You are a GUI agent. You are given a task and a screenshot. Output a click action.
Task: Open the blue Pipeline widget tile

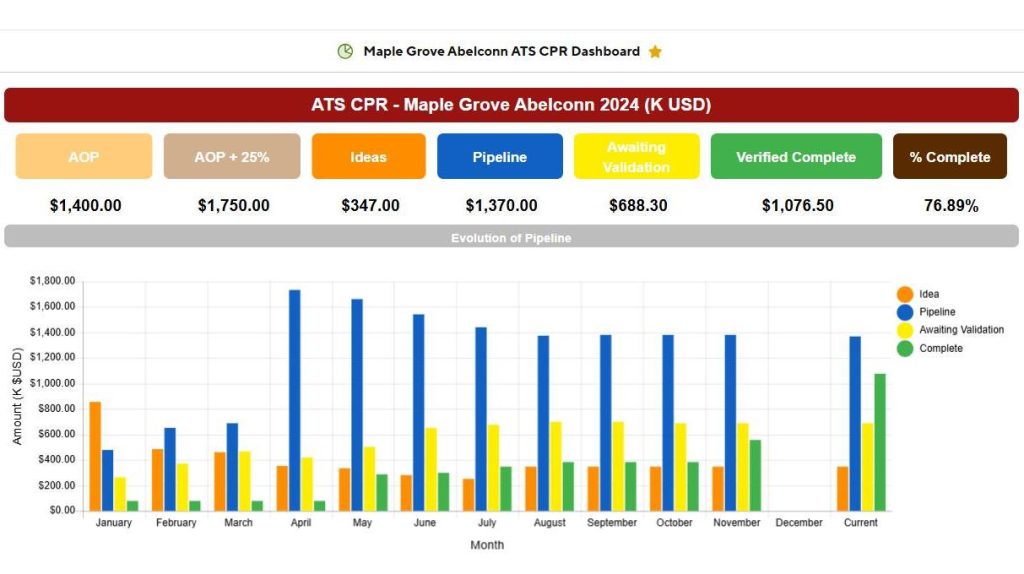click(x=500, y=157)
